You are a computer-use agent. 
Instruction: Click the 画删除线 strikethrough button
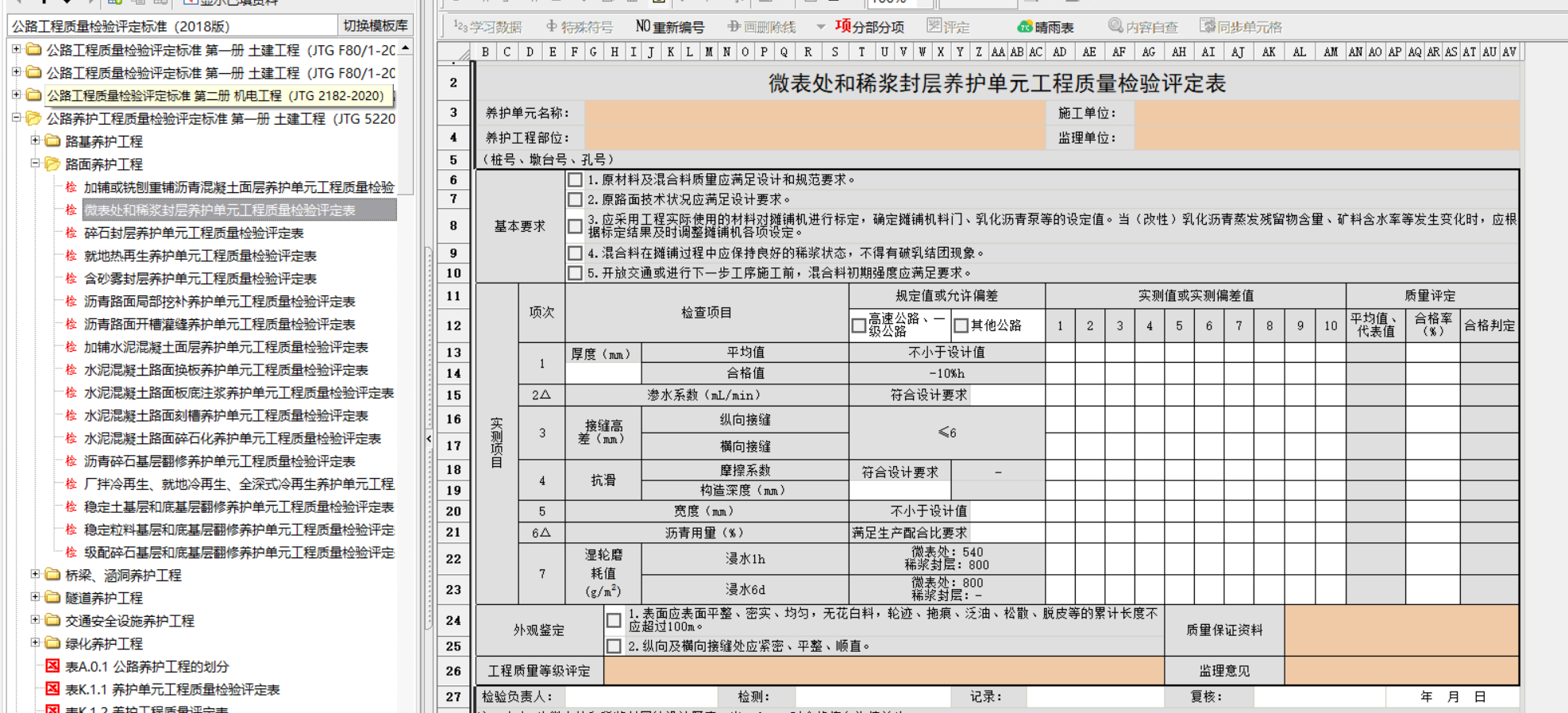coord(761,27)
